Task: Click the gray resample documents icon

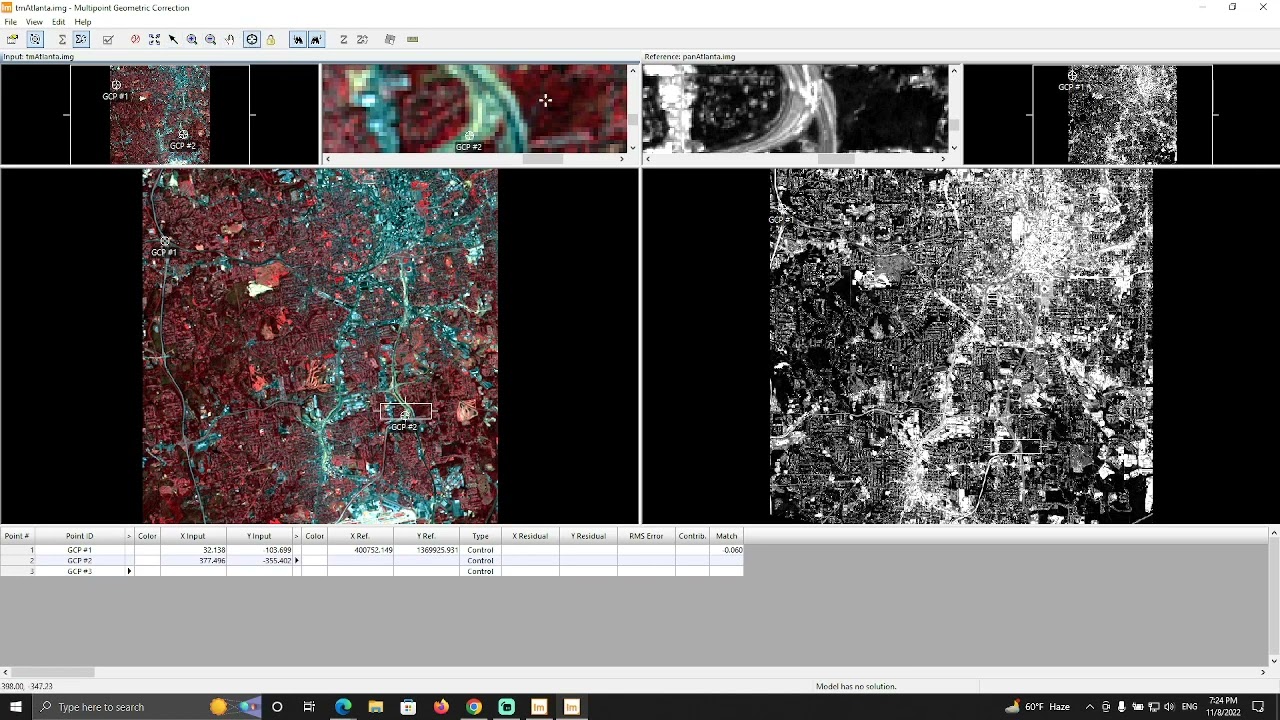Action: pyautogui.click(x=390, y=40)
